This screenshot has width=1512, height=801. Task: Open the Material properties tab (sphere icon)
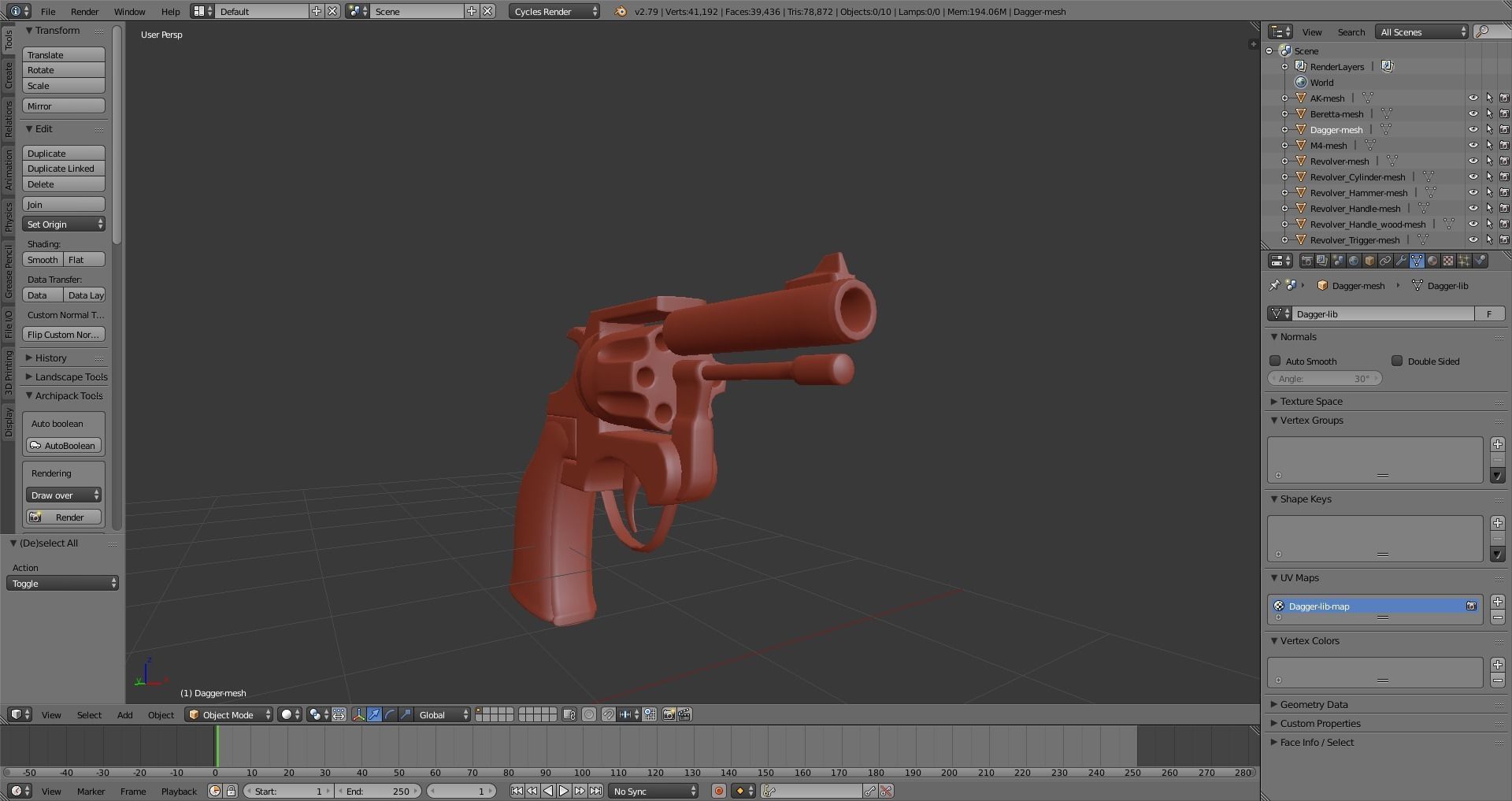[x=1432, y=261]
